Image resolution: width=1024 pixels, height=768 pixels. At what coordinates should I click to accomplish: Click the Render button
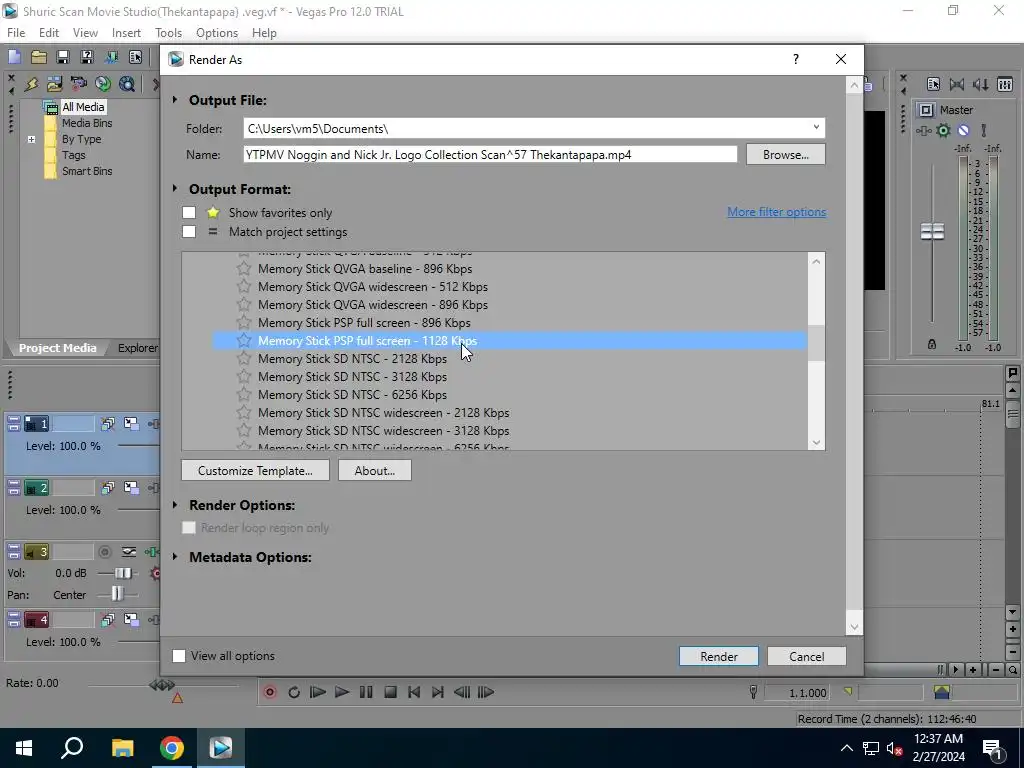718,656
